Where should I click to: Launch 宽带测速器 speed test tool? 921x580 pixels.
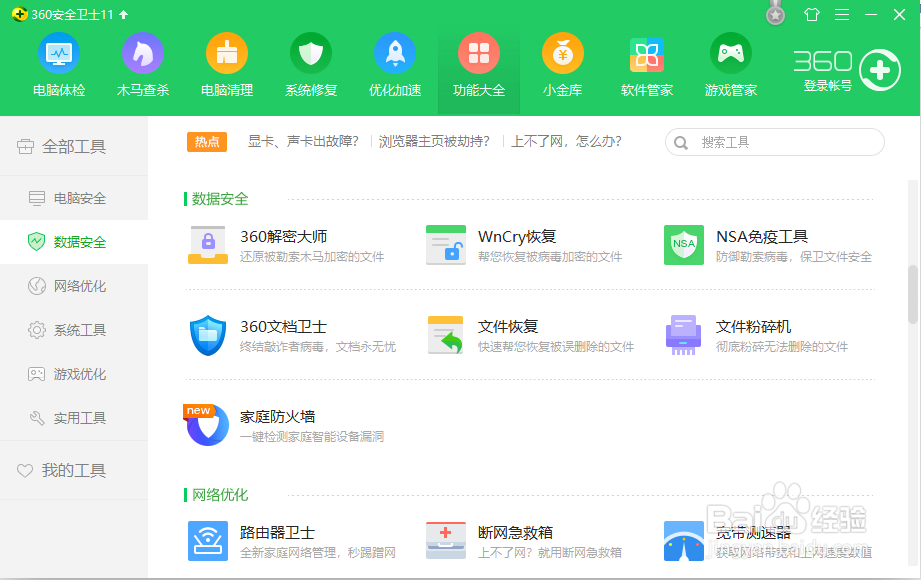684,541
